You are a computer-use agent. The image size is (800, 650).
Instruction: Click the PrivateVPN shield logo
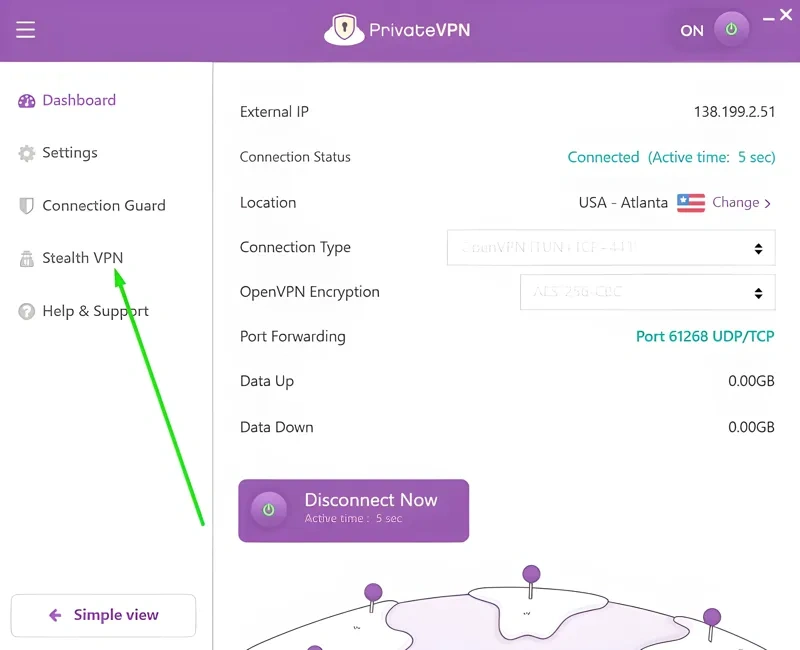[x=344, y=30]
